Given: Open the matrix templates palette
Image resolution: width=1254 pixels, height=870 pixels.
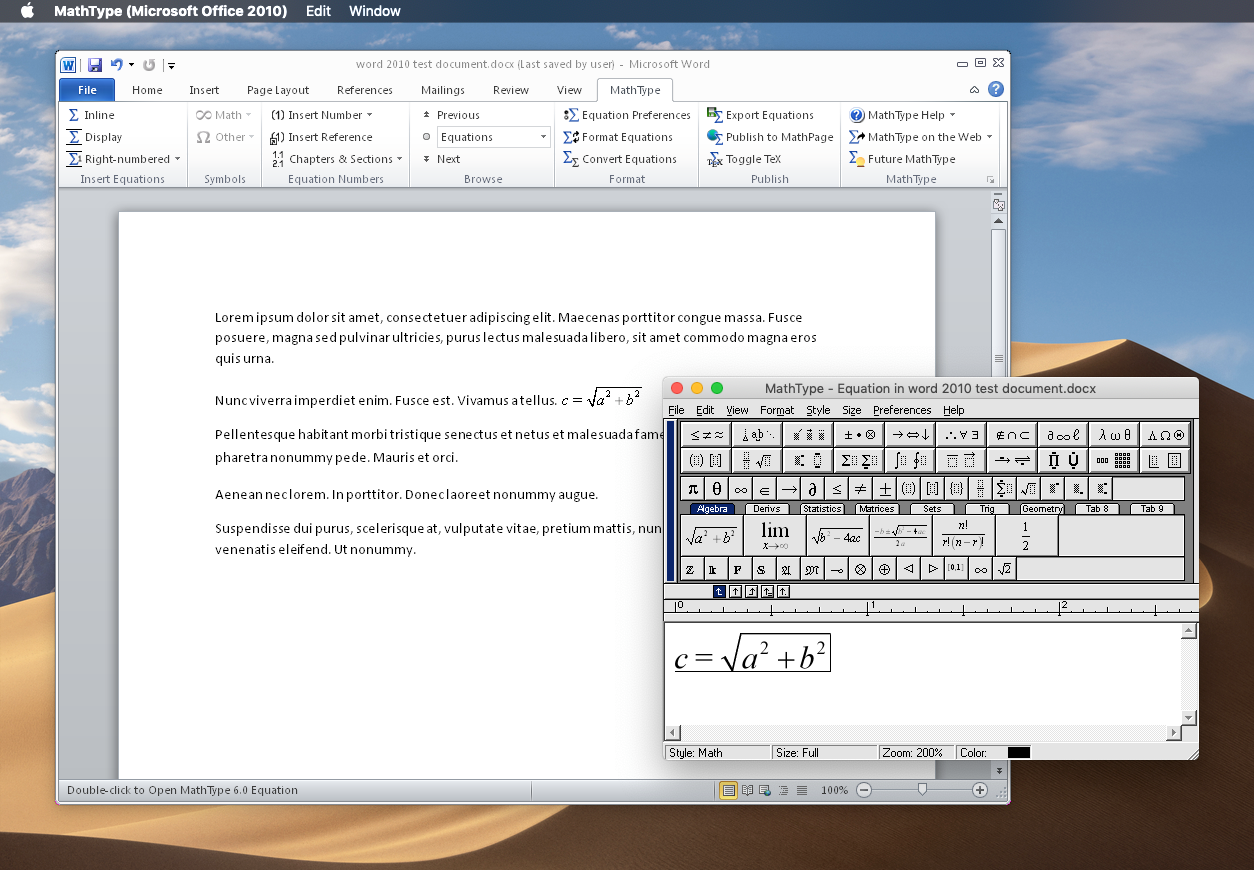Looking at the screenshot, I should pyautogui.click(x=1113, y=460).
